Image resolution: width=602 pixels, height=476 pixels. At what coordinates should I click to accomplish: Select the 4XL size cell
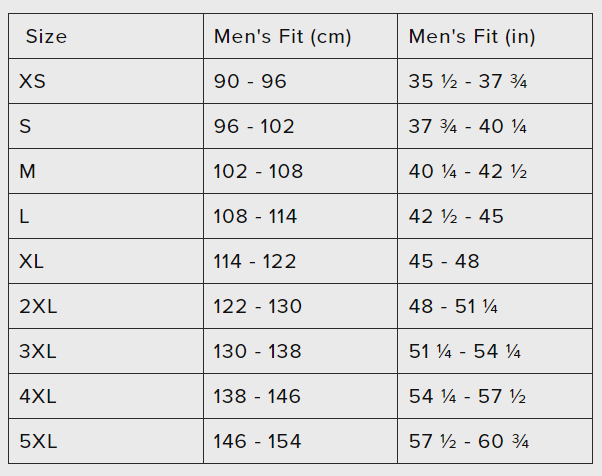(x=38, y=396)
